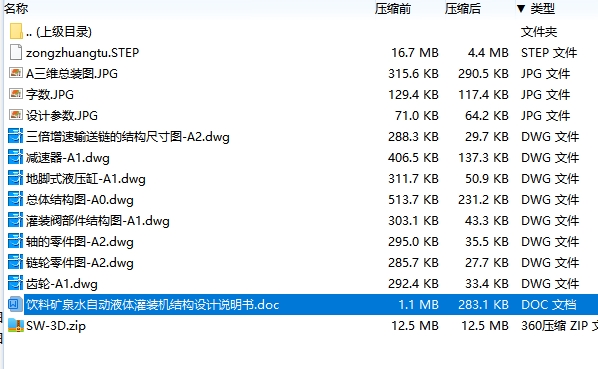Click the A三维总装图.JPG image icon
This screenshot has height=369, width=598.
pyautogui.click(x=16, y=72)
